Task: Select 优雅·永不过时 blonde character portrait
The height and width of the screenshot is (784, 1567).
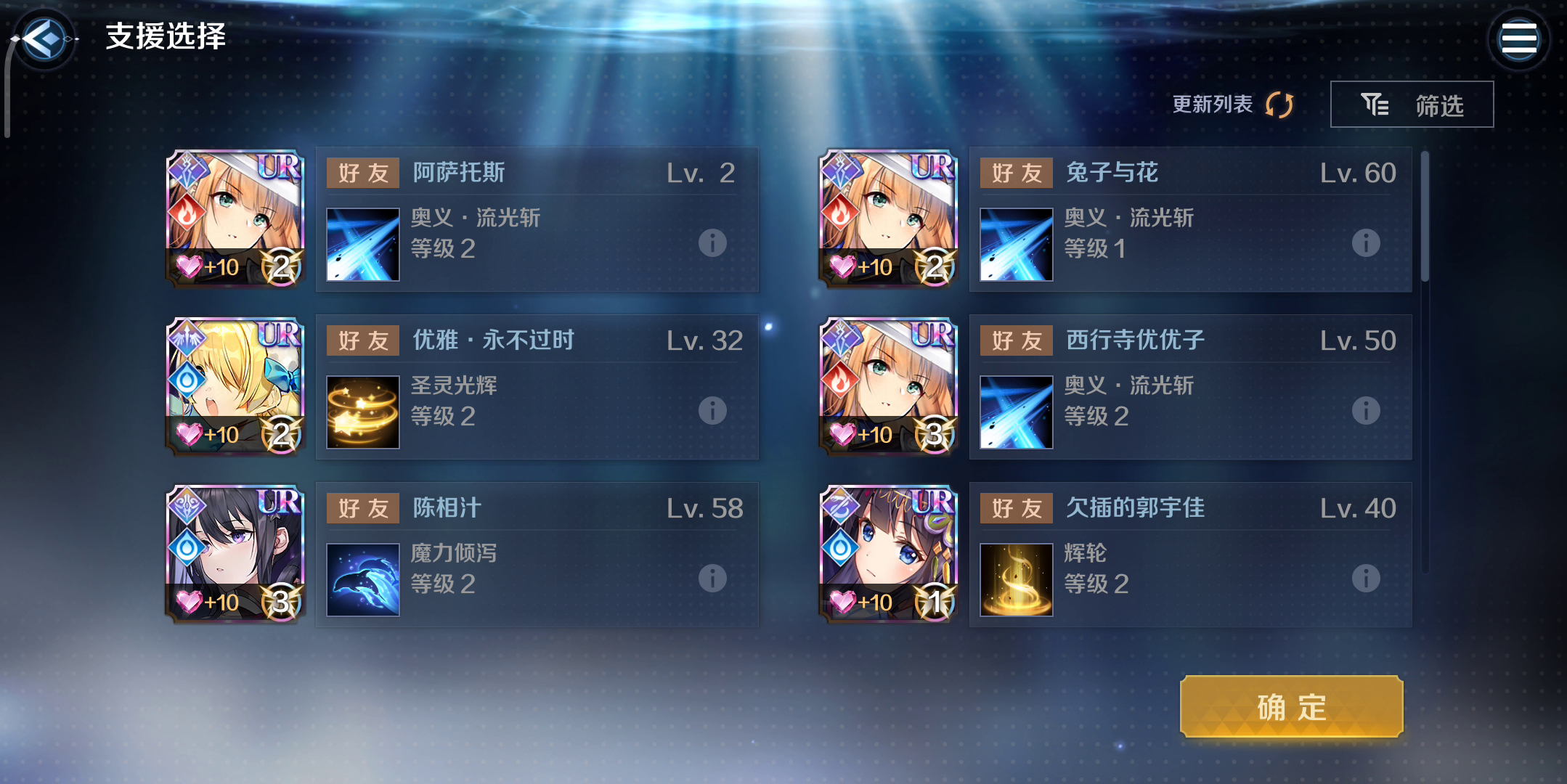Action: pyautogui.click(x=235, y=386)
